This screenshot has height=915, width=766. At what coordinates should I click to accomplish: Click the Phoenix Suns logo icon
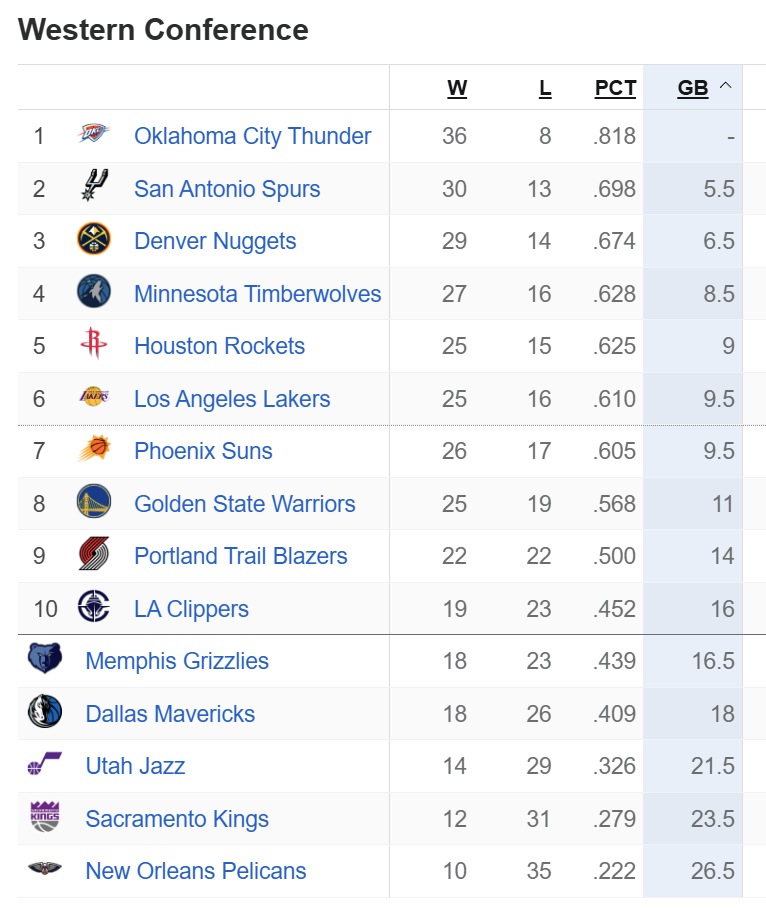point(94,450)
